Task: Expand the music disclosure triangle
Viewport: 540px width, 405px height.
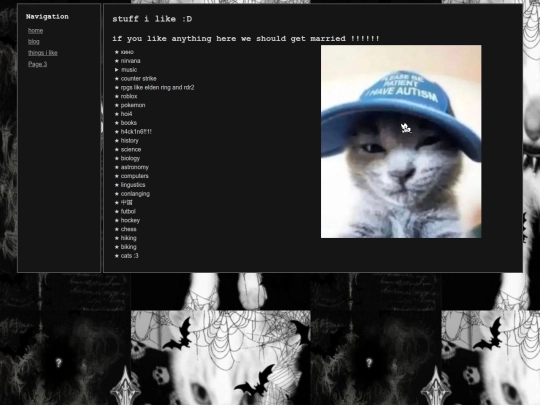Action: pos(117,70)
